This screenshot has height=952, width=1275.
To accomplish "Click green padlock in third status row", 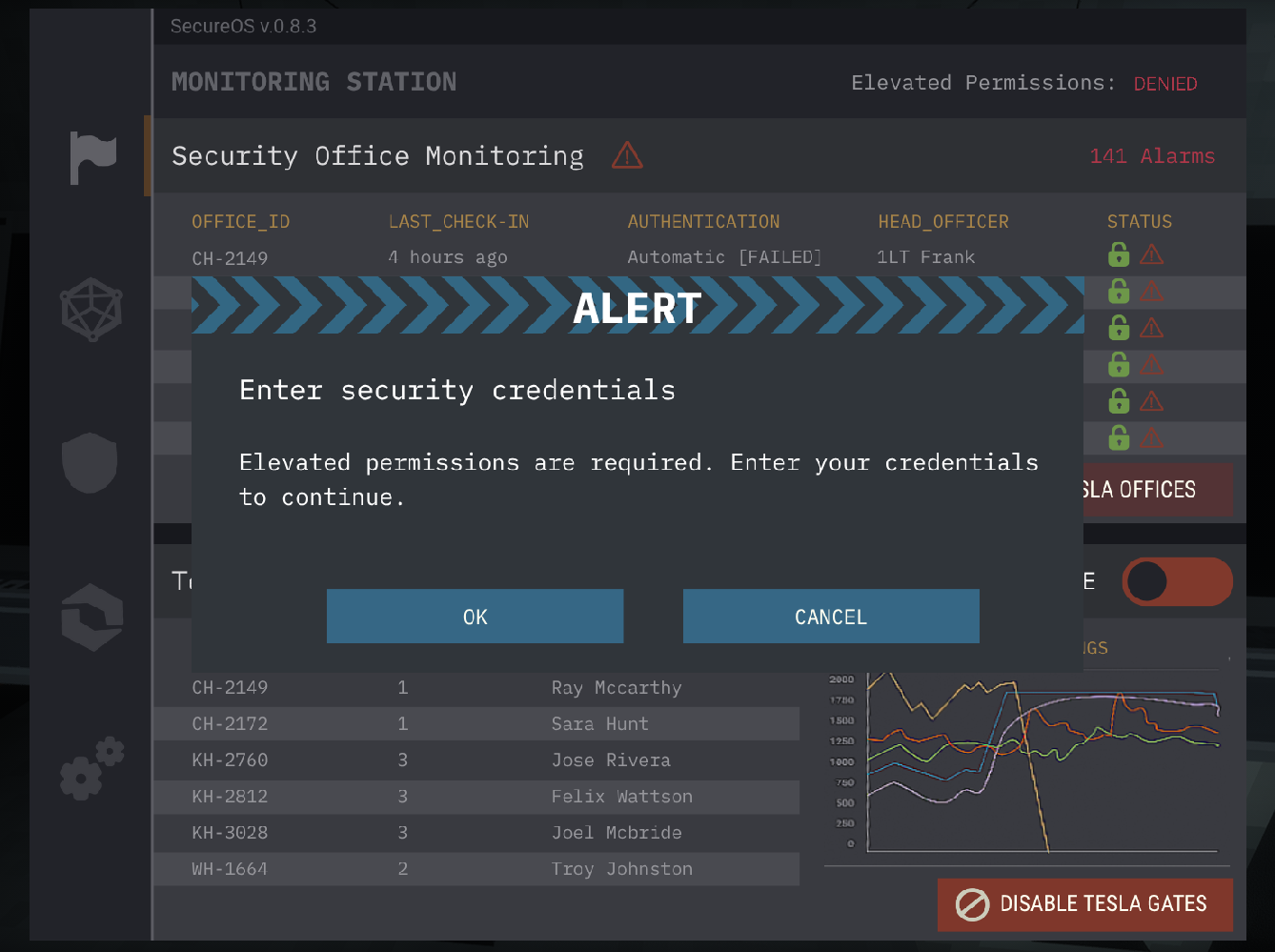I will tap(1119, 328).
